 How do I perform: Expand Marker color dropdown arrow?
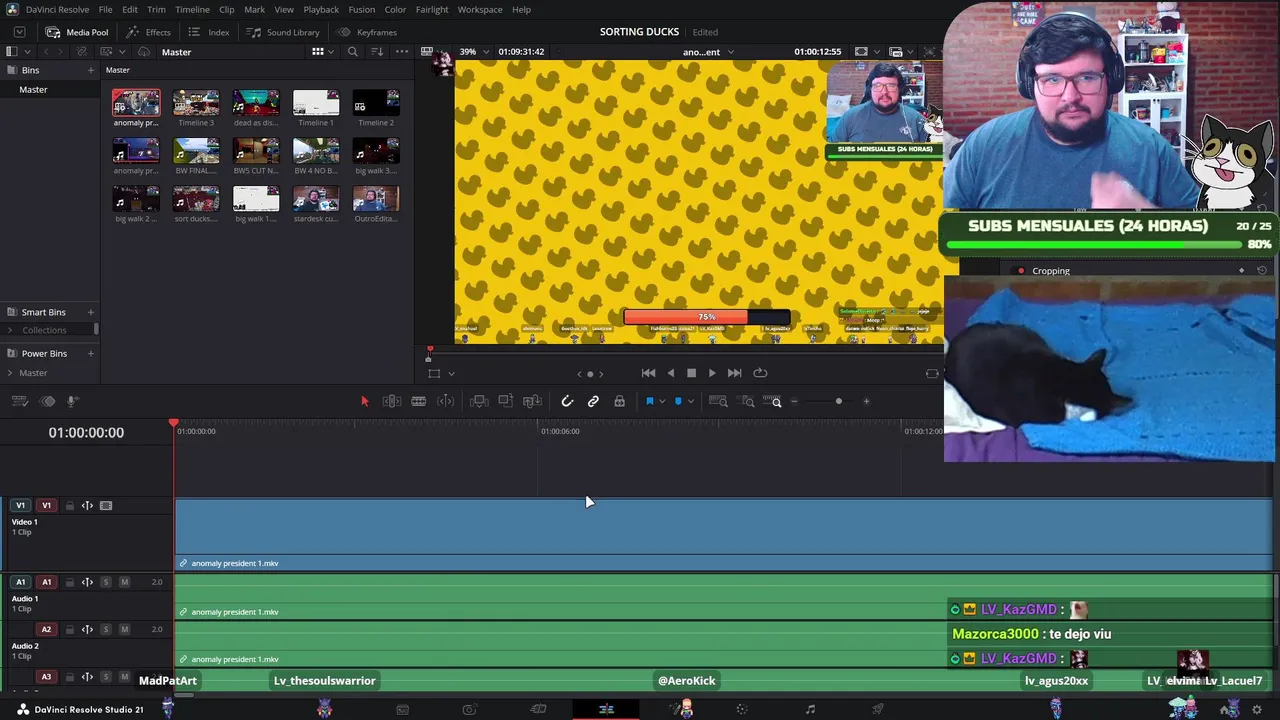(x=690, y=402)
